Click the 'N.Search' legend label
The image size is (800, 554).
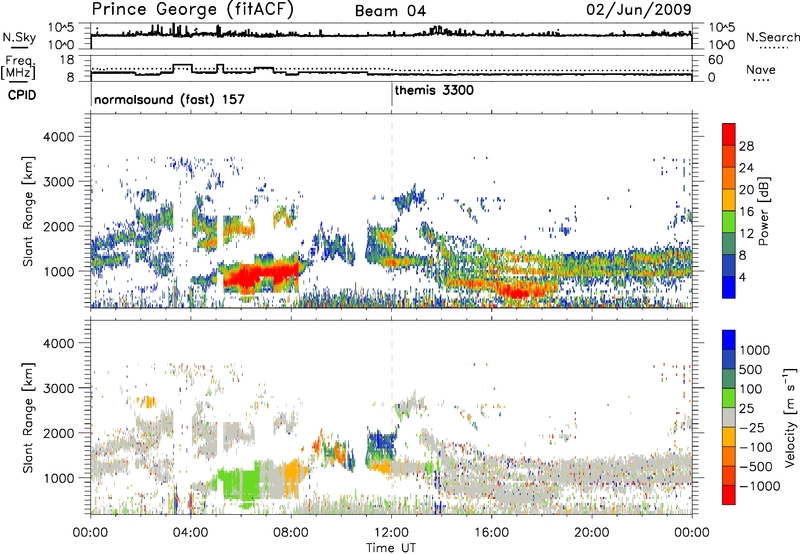pyautogui.click(x=772, y=37)
